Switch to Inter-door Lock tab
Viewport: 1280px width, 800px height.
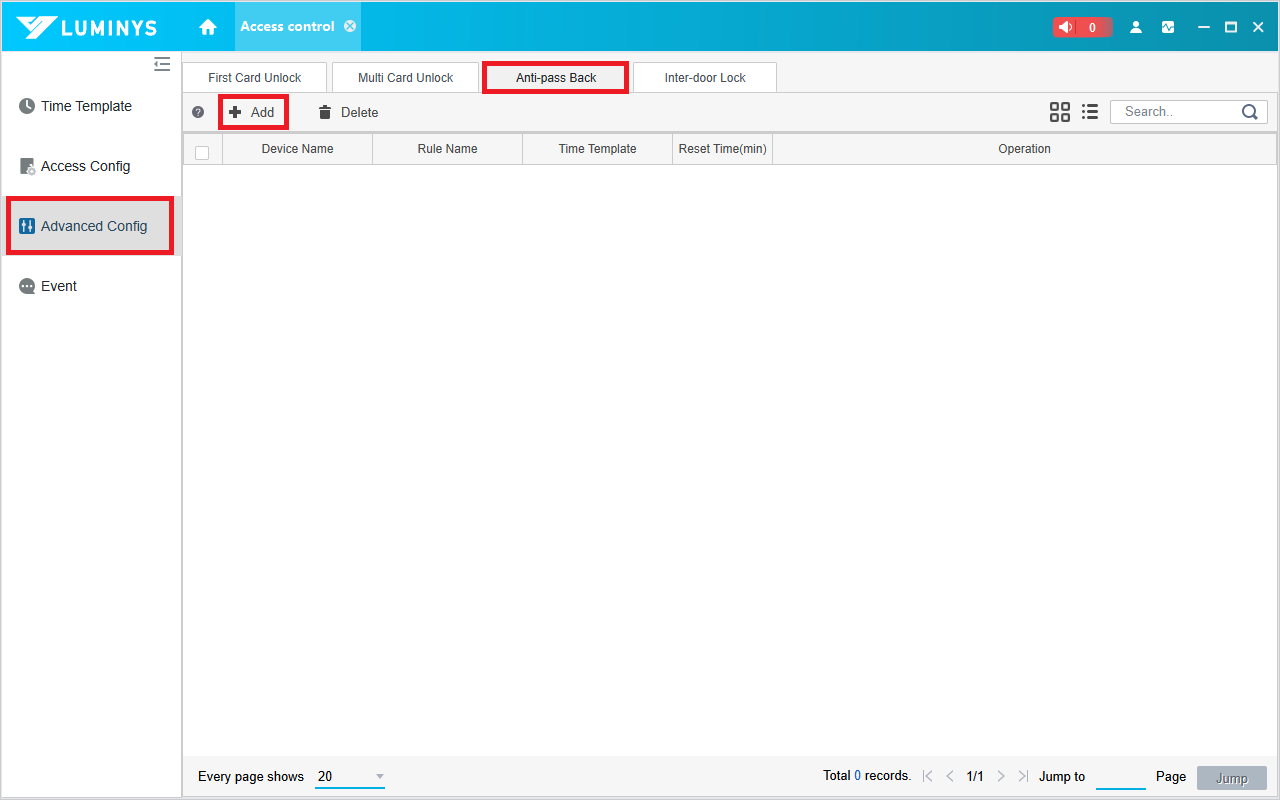click(x=705, y=78)
